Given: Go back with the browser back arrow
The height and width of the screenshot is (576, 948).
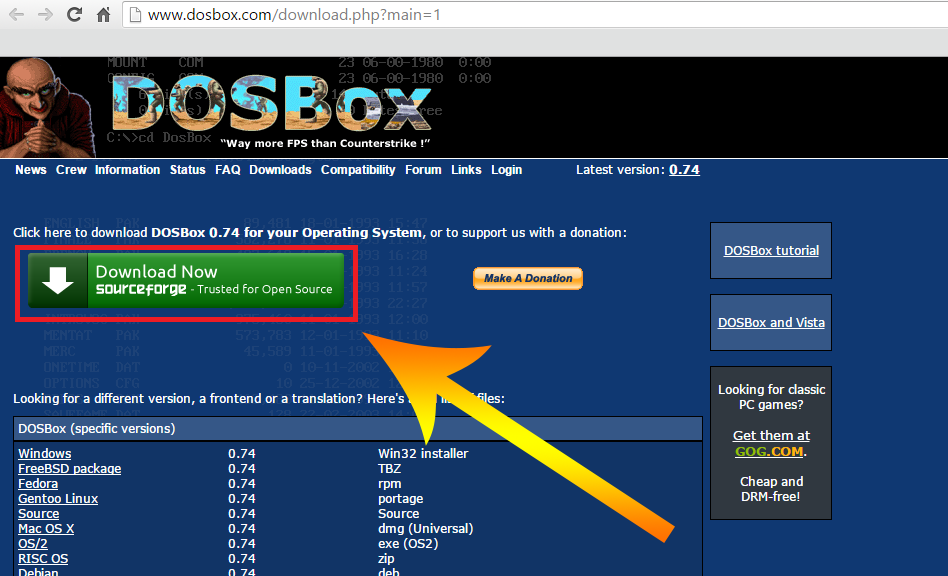Looking at the screenshot, I should tap(16, 15).
